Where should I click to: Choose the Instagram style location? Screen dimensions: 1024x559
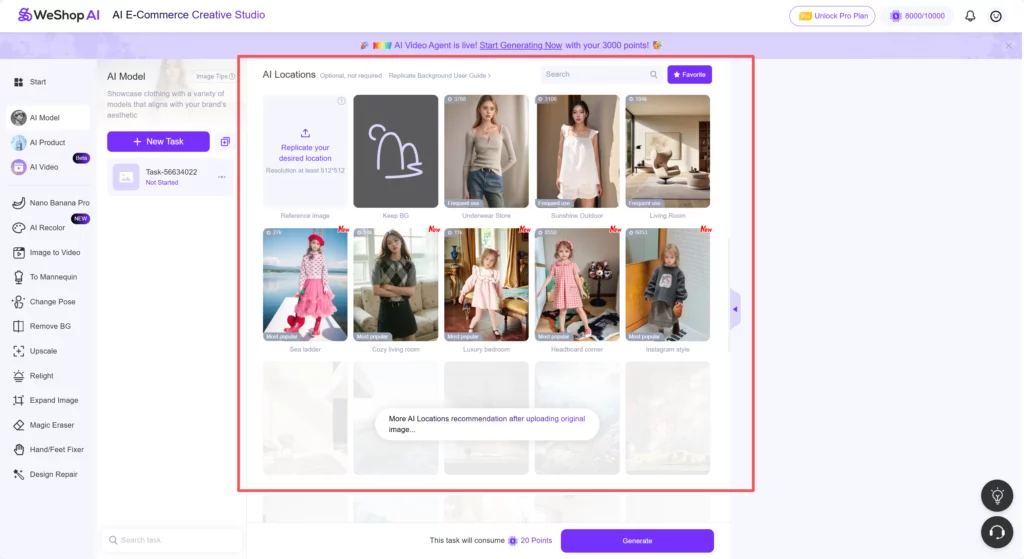click(x=667, y=285)
